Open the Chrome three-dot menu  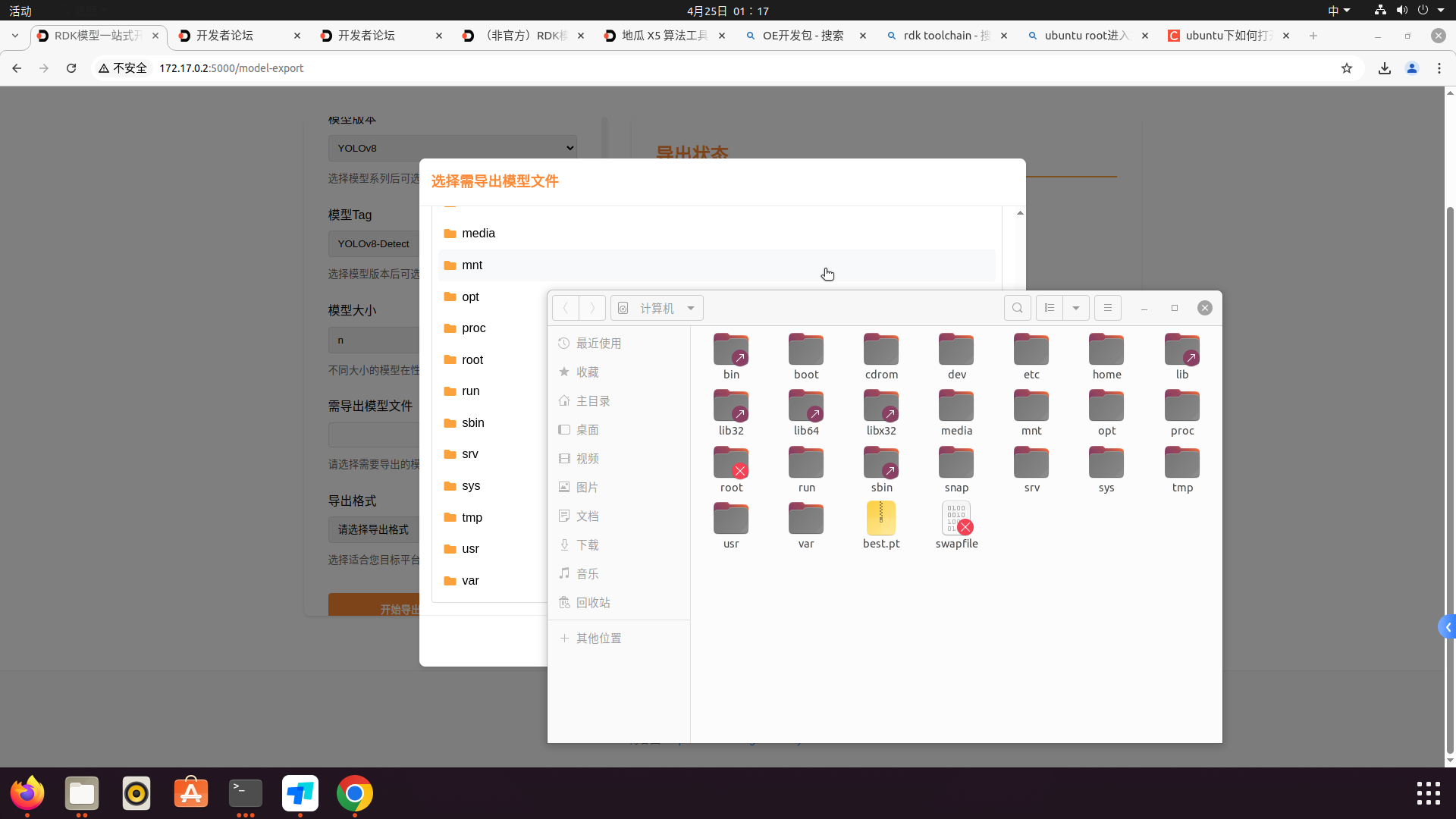coord(1439,68)
